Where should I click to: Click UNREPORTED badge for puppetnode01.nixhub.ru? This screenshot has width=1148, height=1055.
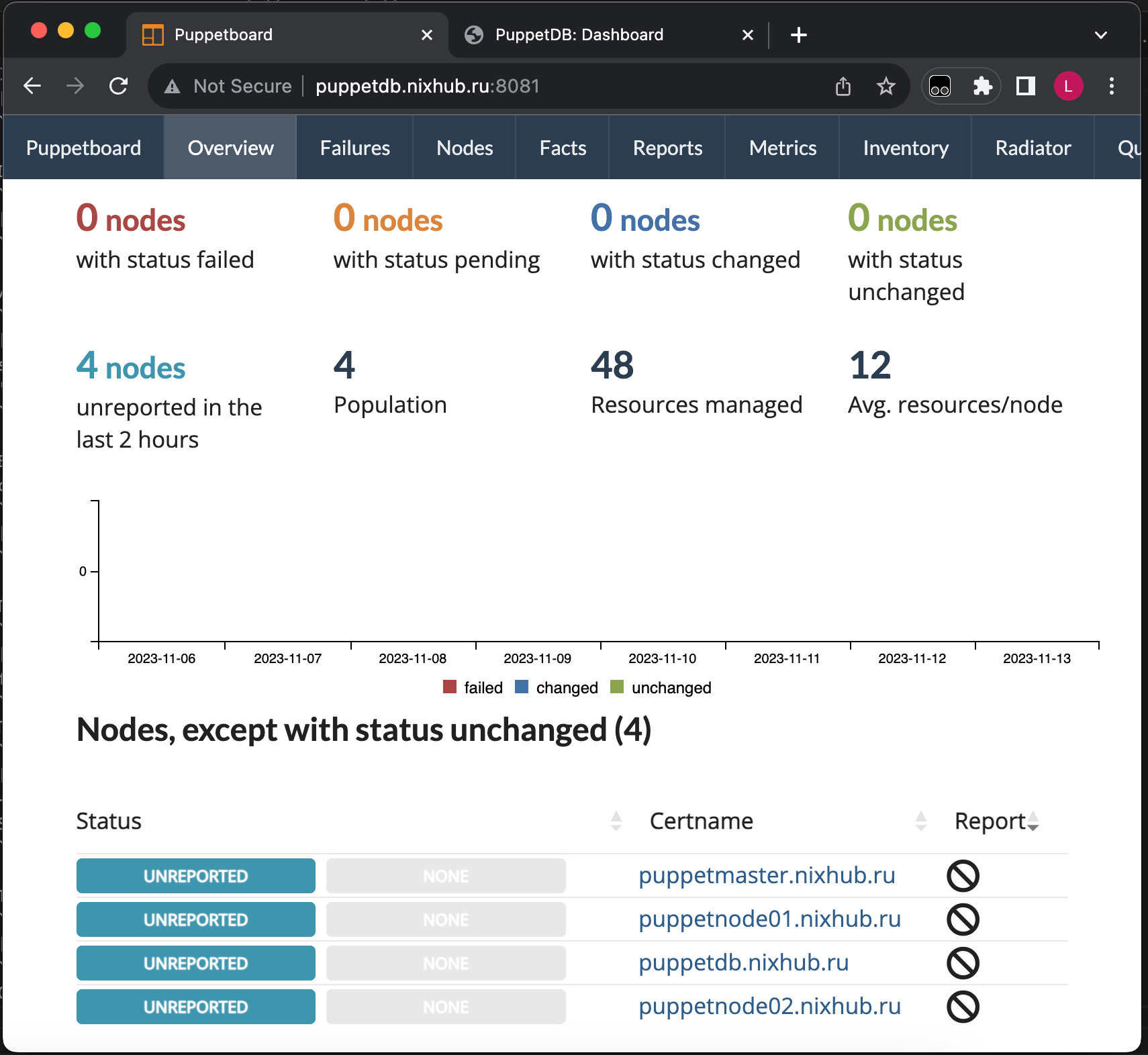click(196, 919)
